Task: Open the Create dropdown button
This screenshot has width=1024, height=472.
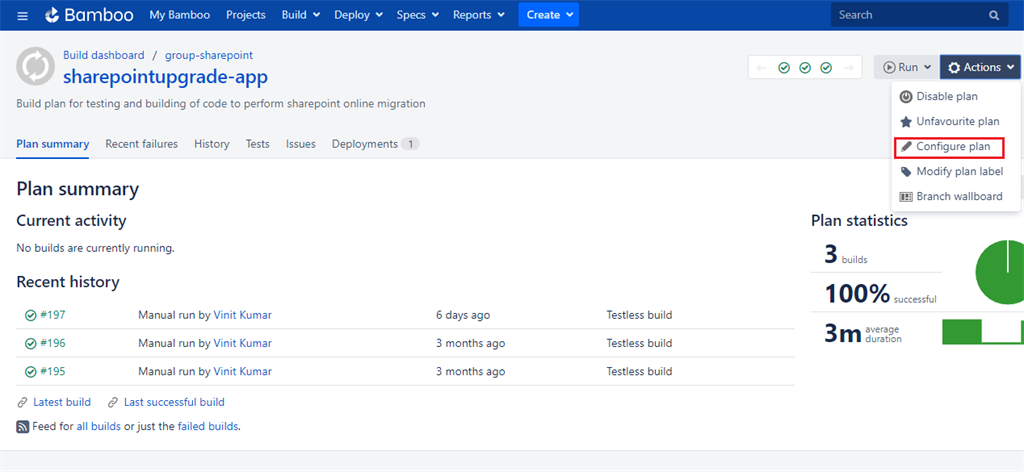Action: 549,15
